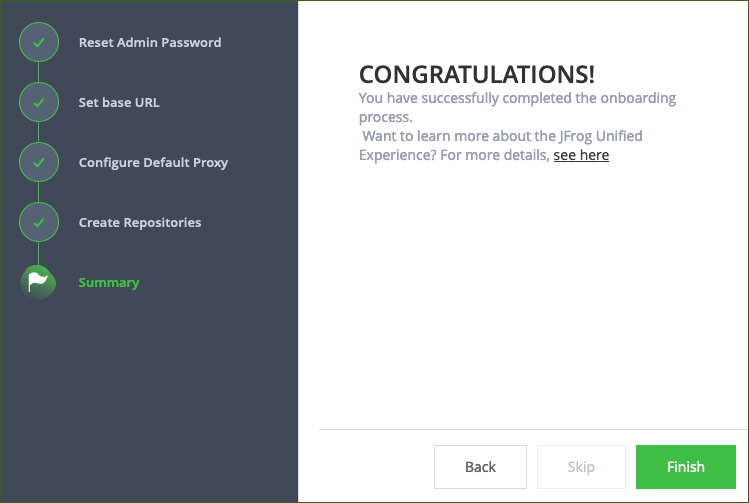Viewport: 749px width, 503px height.
Task: Jump to the Create Repositories step label
Action: click(x=140, y=223)
